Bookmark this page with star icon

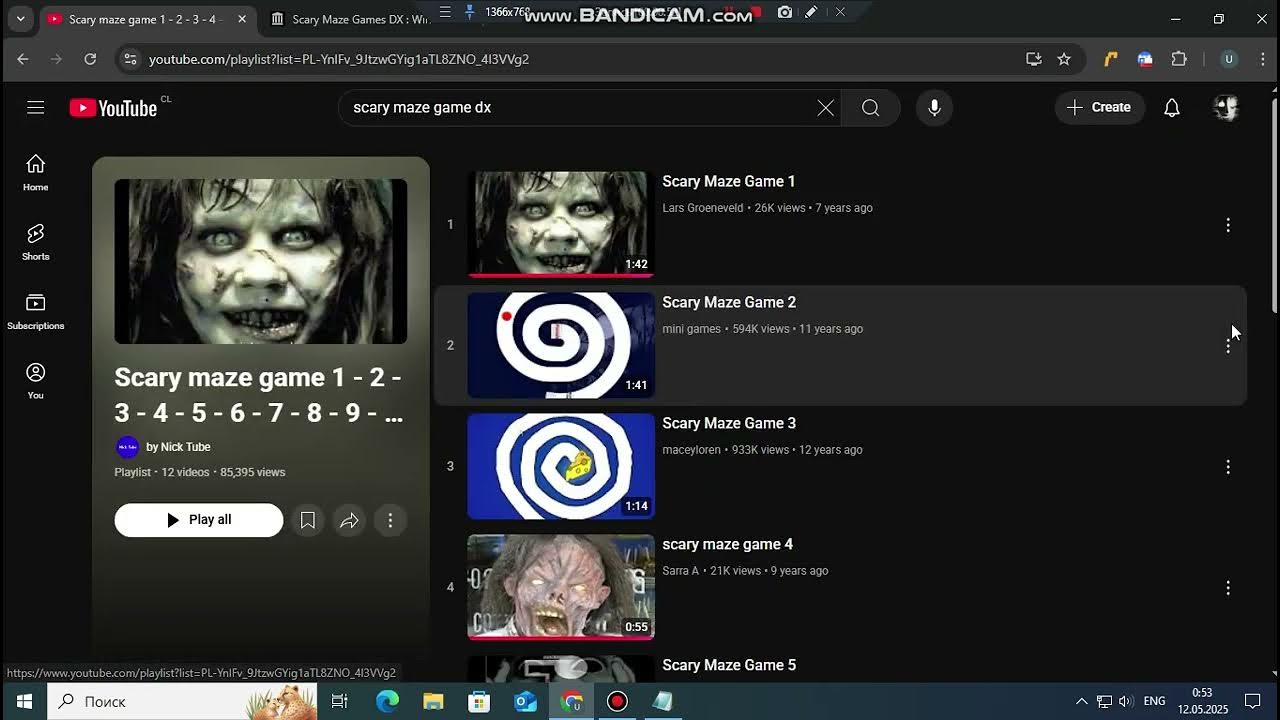coord(1064,59)
